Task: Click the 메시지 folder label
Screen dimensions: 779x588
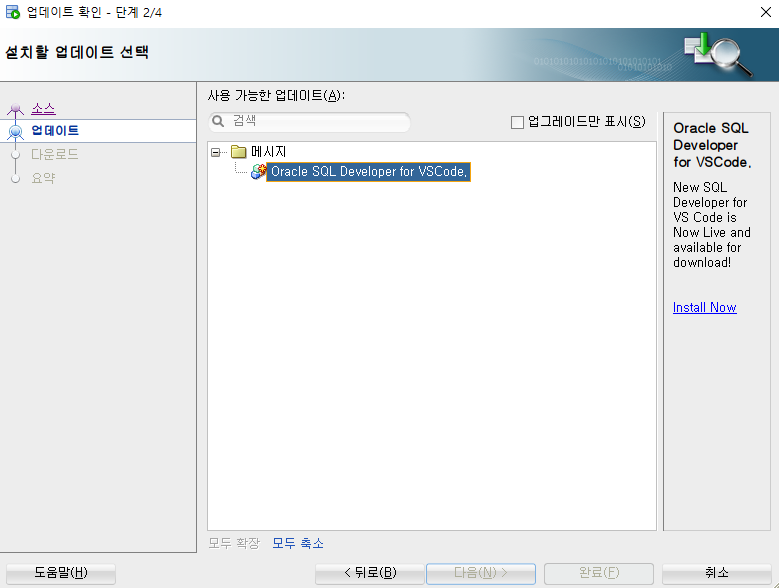Action: point(268,151)
